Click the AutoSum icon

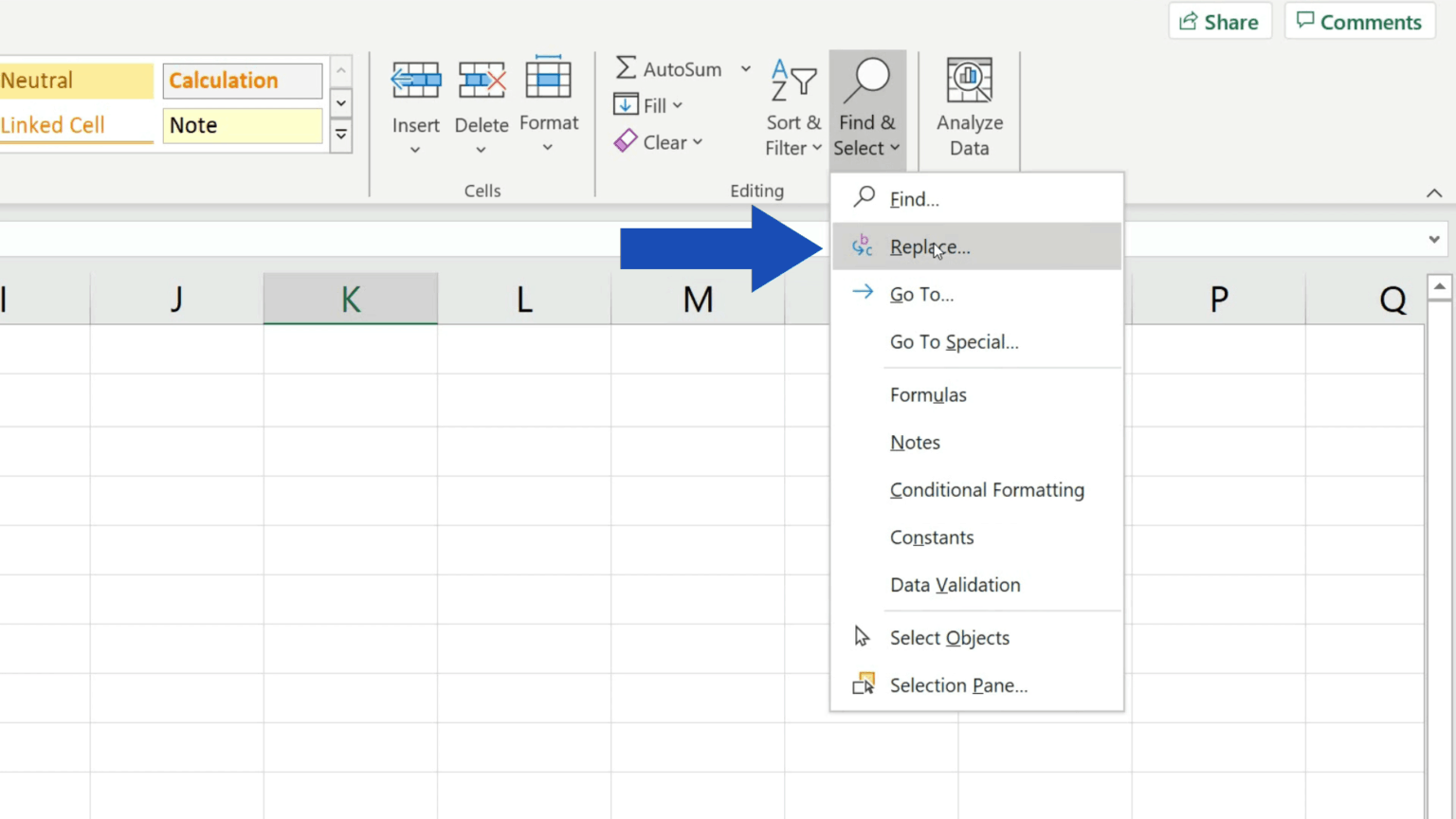[x=625, y=68]
